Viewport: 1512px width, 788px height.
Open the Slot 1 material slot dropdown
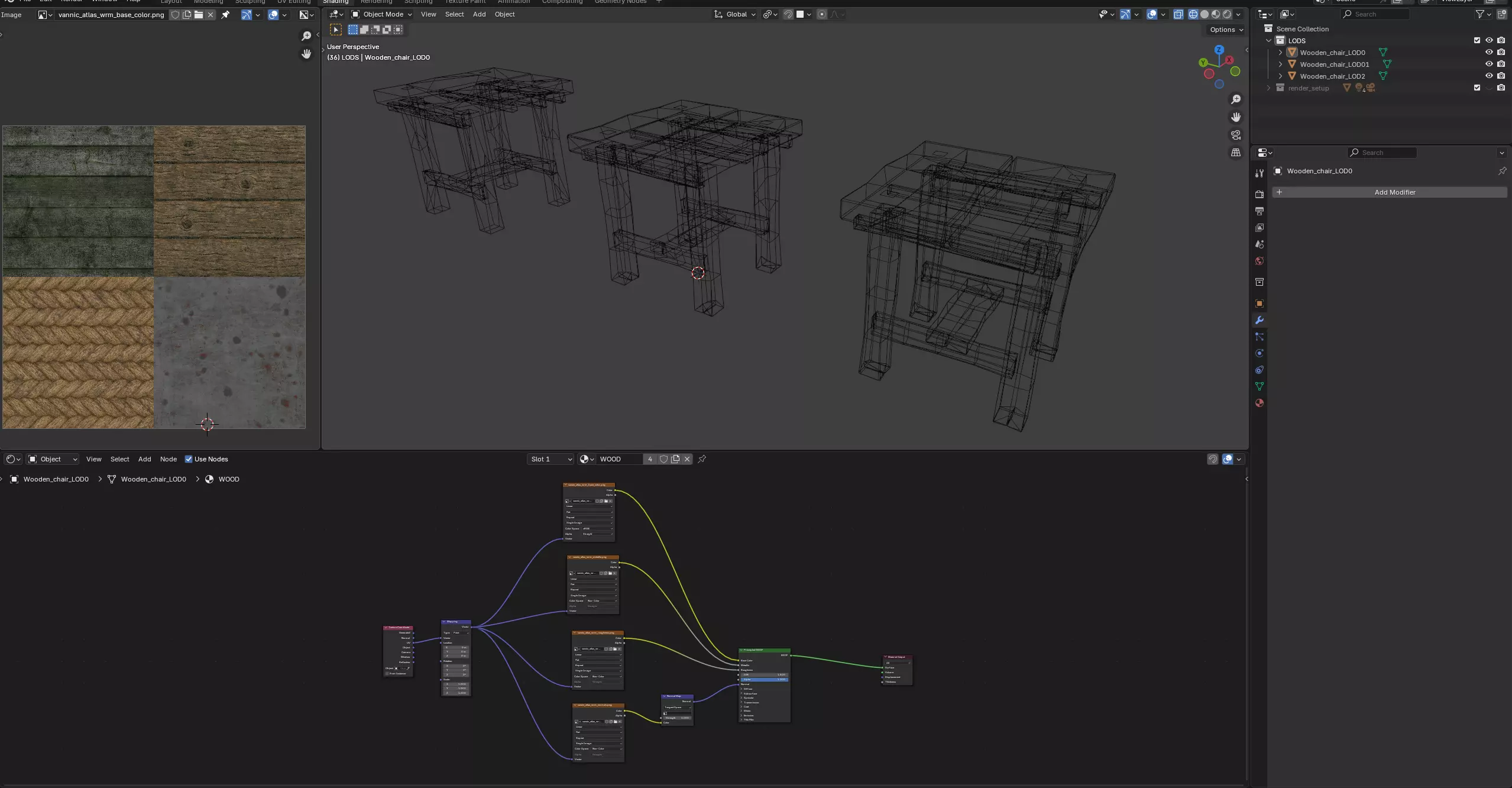pyautogui.click(x=550, y=459)
